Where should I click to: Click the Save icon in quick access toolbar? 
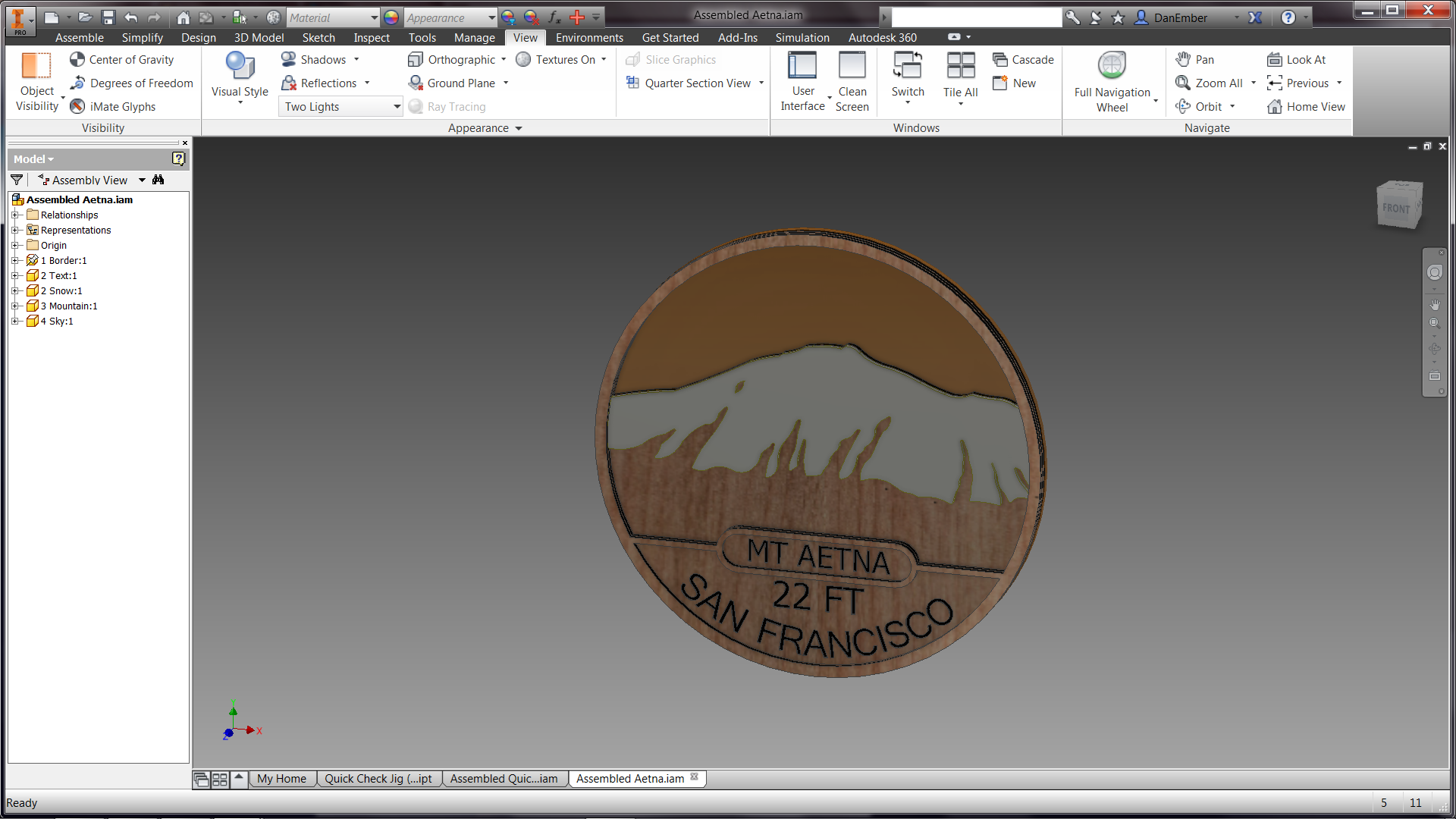tap(108, 17)
